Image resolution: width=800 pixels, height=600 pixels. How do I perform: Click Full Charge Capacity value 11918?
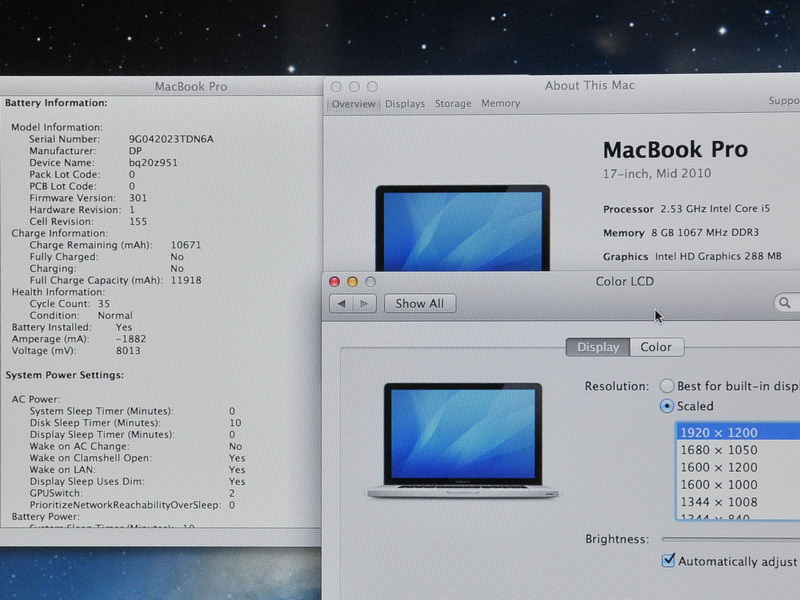pos(186,280)
